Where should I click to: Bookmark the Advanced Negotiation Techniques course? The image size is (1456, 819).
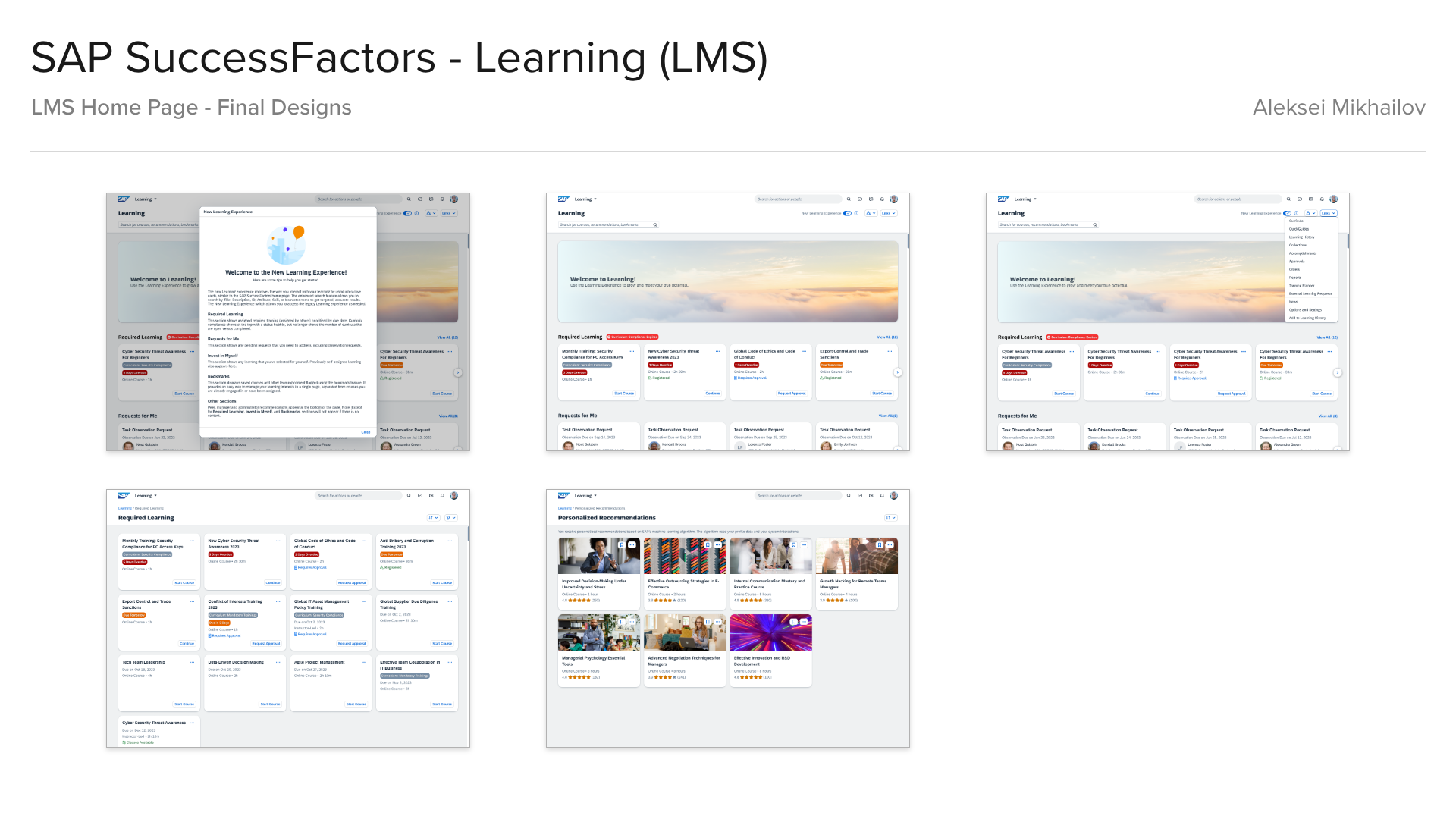tap(708, 622)
